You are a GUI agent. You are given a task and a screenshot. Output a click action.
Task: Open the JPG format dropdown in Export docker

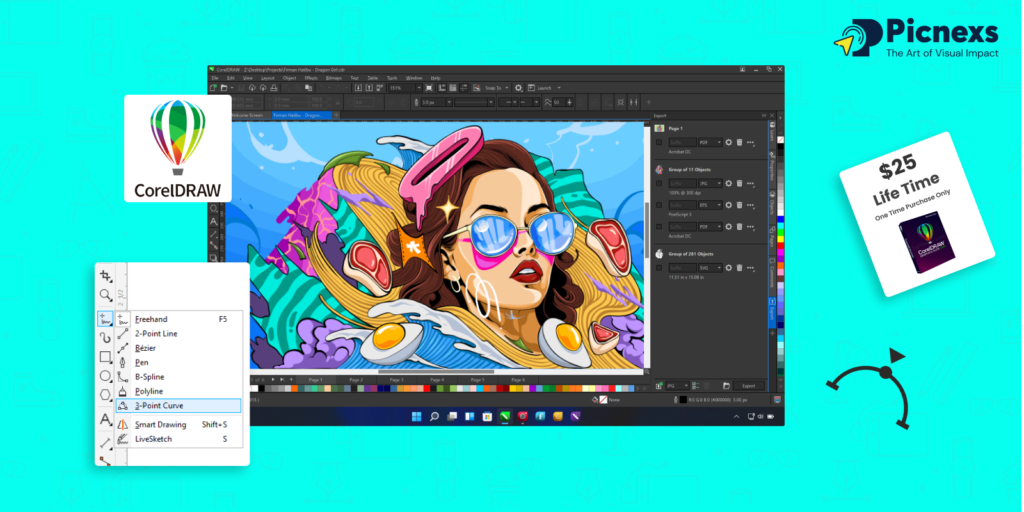pos(710,184)
